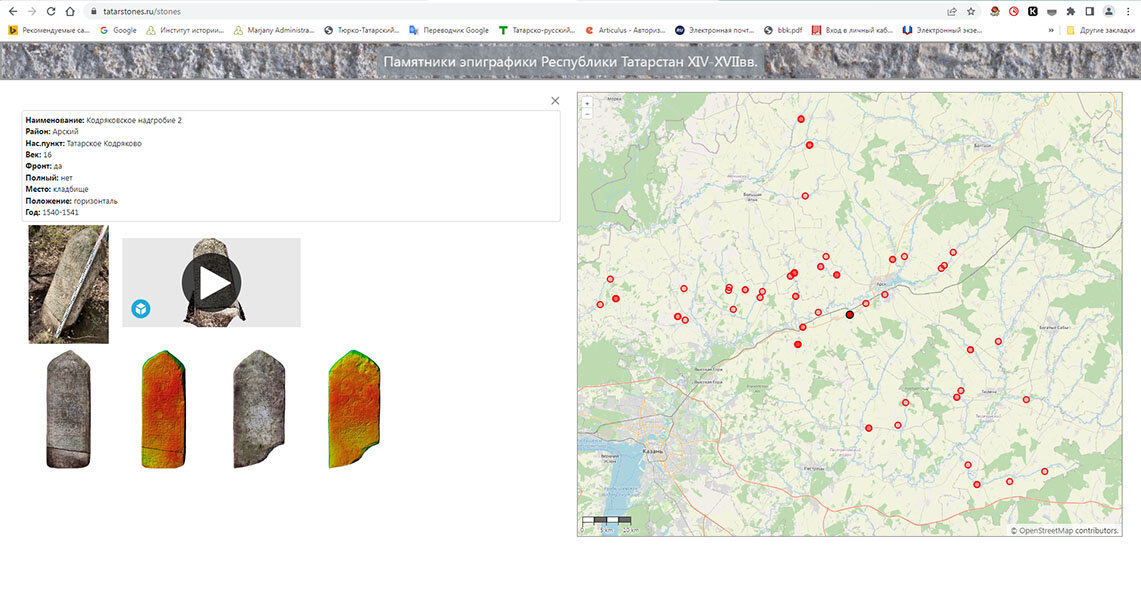Close the stone details panel
This screenshot has height=595, width=1141.
[555, 101]
